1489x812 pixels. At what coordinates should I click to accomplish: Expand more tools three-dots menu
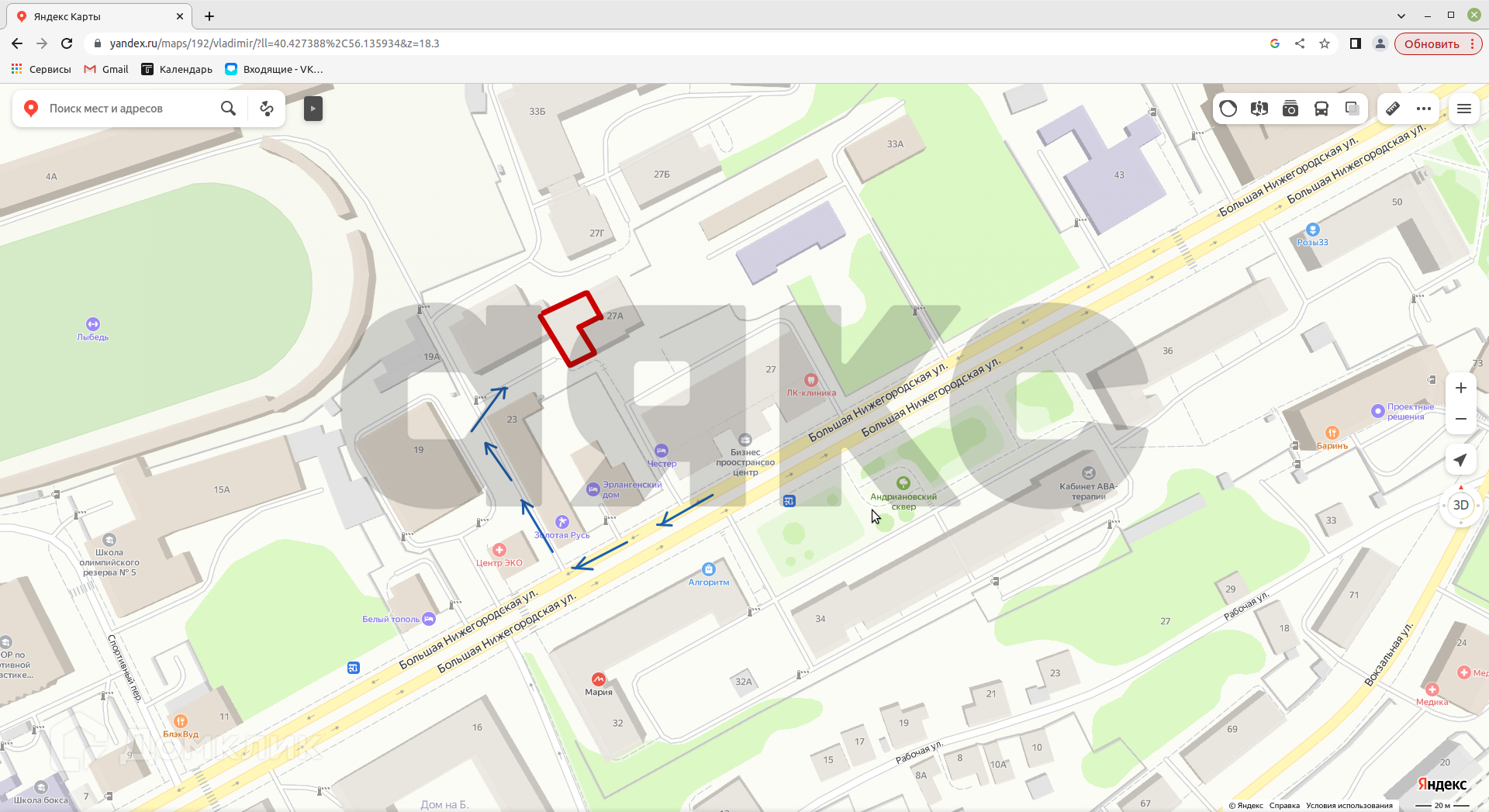1424,109
